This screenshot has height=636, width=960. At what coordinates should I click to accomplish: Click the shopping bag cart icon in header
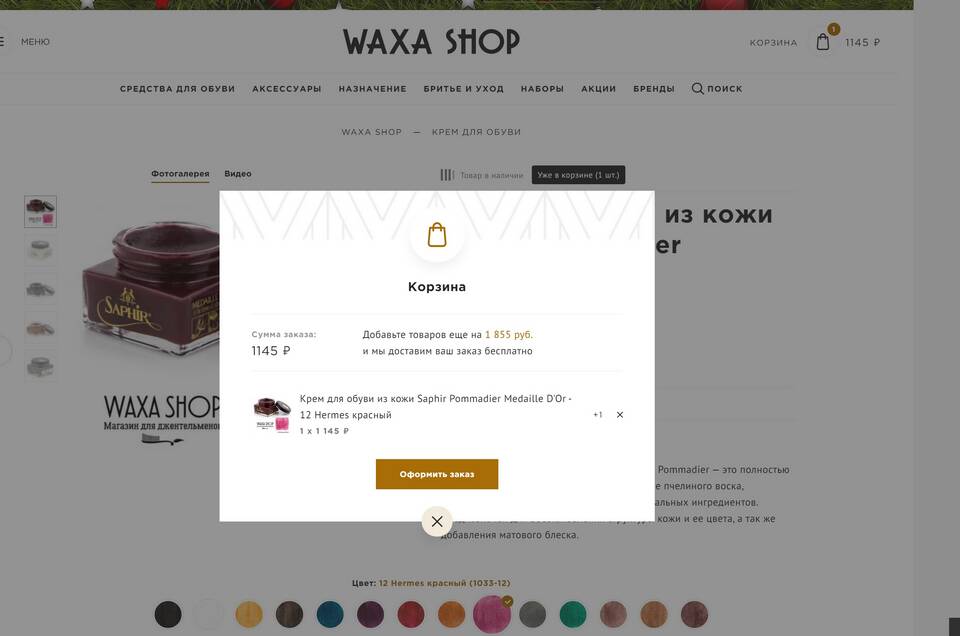(823, 42)
